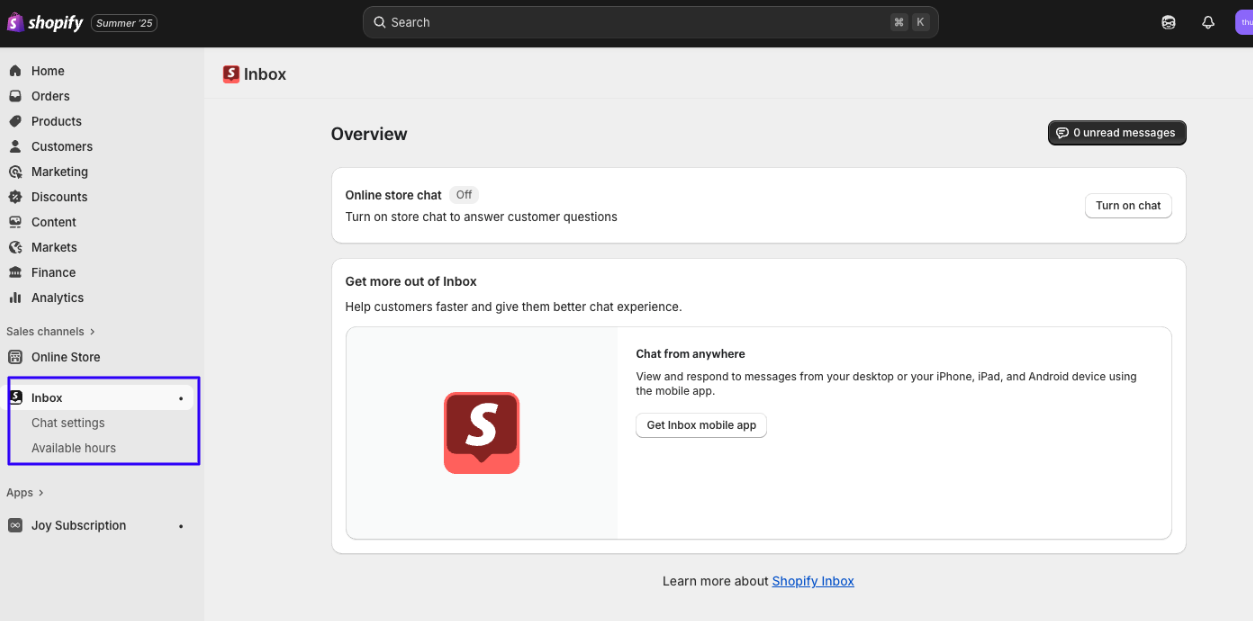Click 'Get more out of Inbox' heading
The width and height of the screenshot is (1253, 621).
[411, 282]
